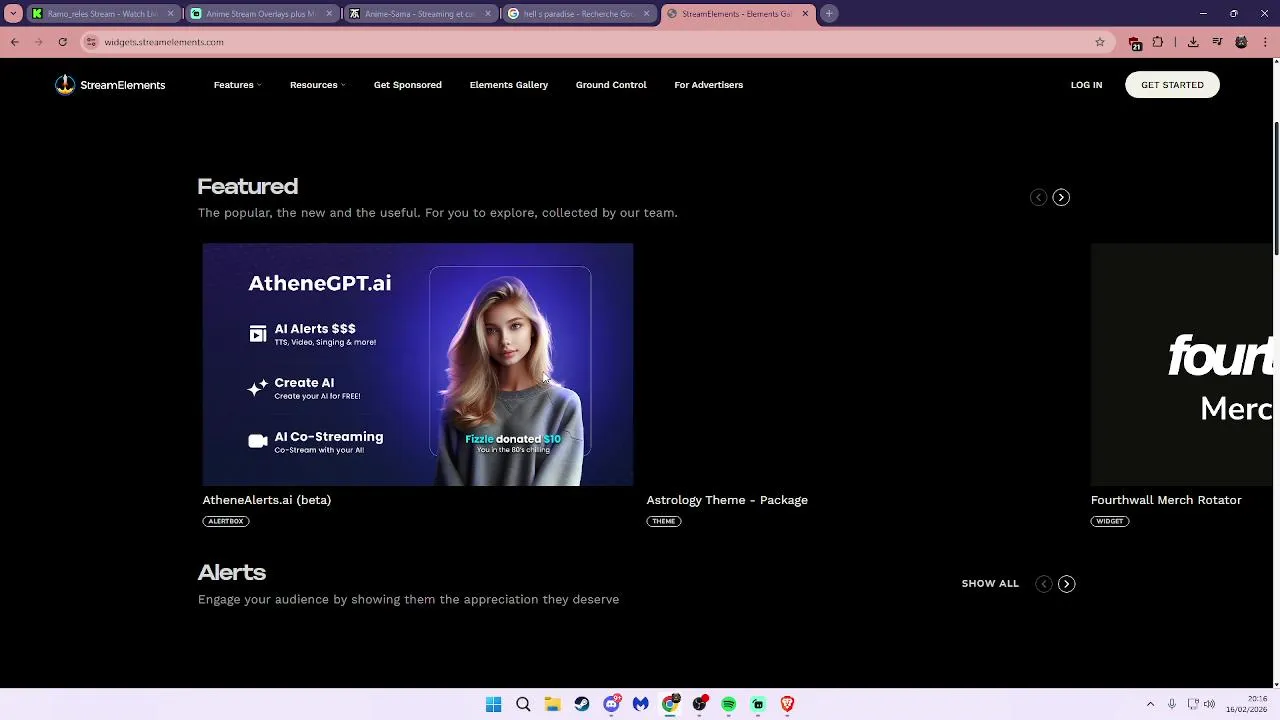Previous arrow in Alerts carousel
This screenshot has width=1280, height=720.
[1043, 584]
